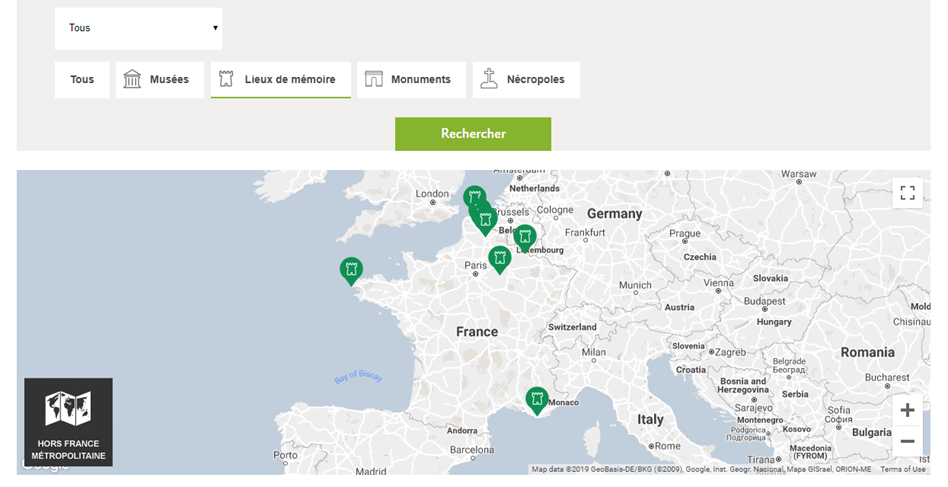Open the Hors France Métropolitaine map
Image resolution: width=948 pixels, height=487 pixels.
click(x=68, y=422)
